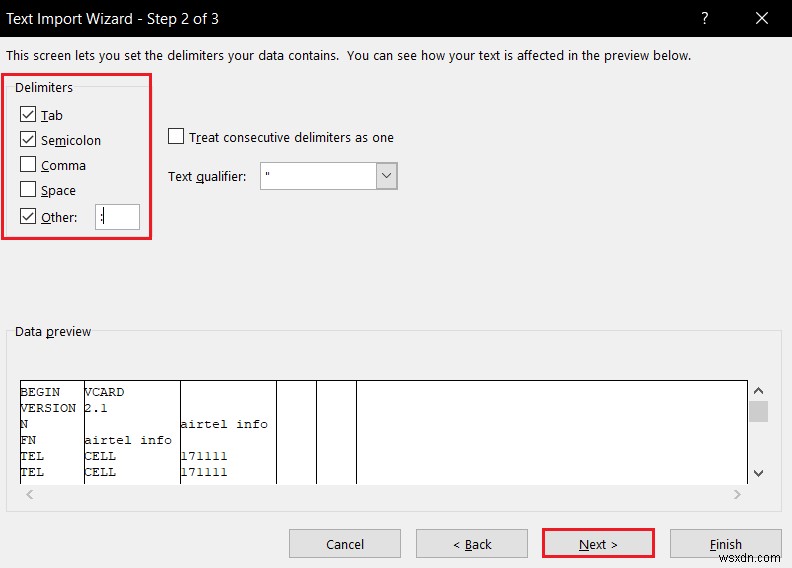Screen dimensions: 792x568
Task: Select the BEGIN cell in data preview
Action: tap(40, 392)
